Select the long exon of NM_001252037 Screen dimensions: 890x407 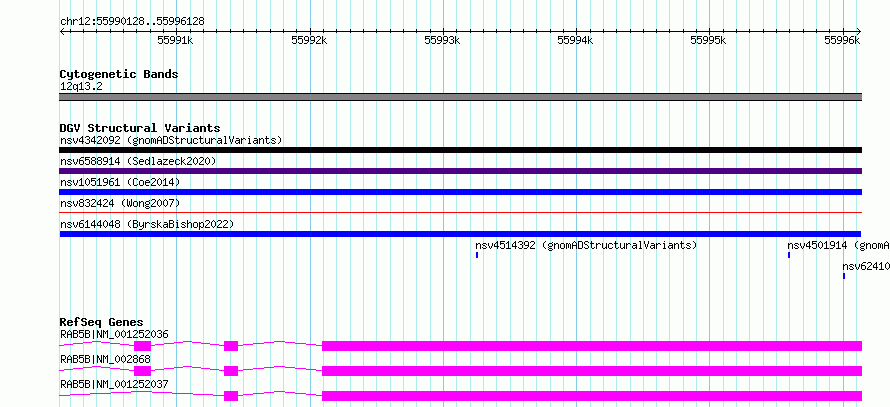(x=592, y=396)
